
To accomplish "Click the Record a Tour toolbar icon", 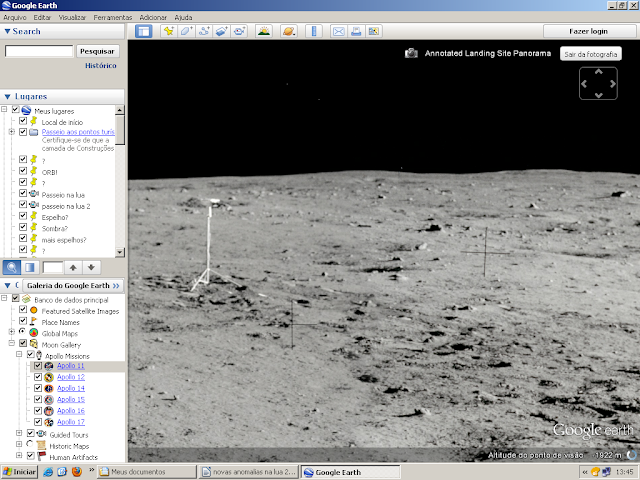I will 240,31.
